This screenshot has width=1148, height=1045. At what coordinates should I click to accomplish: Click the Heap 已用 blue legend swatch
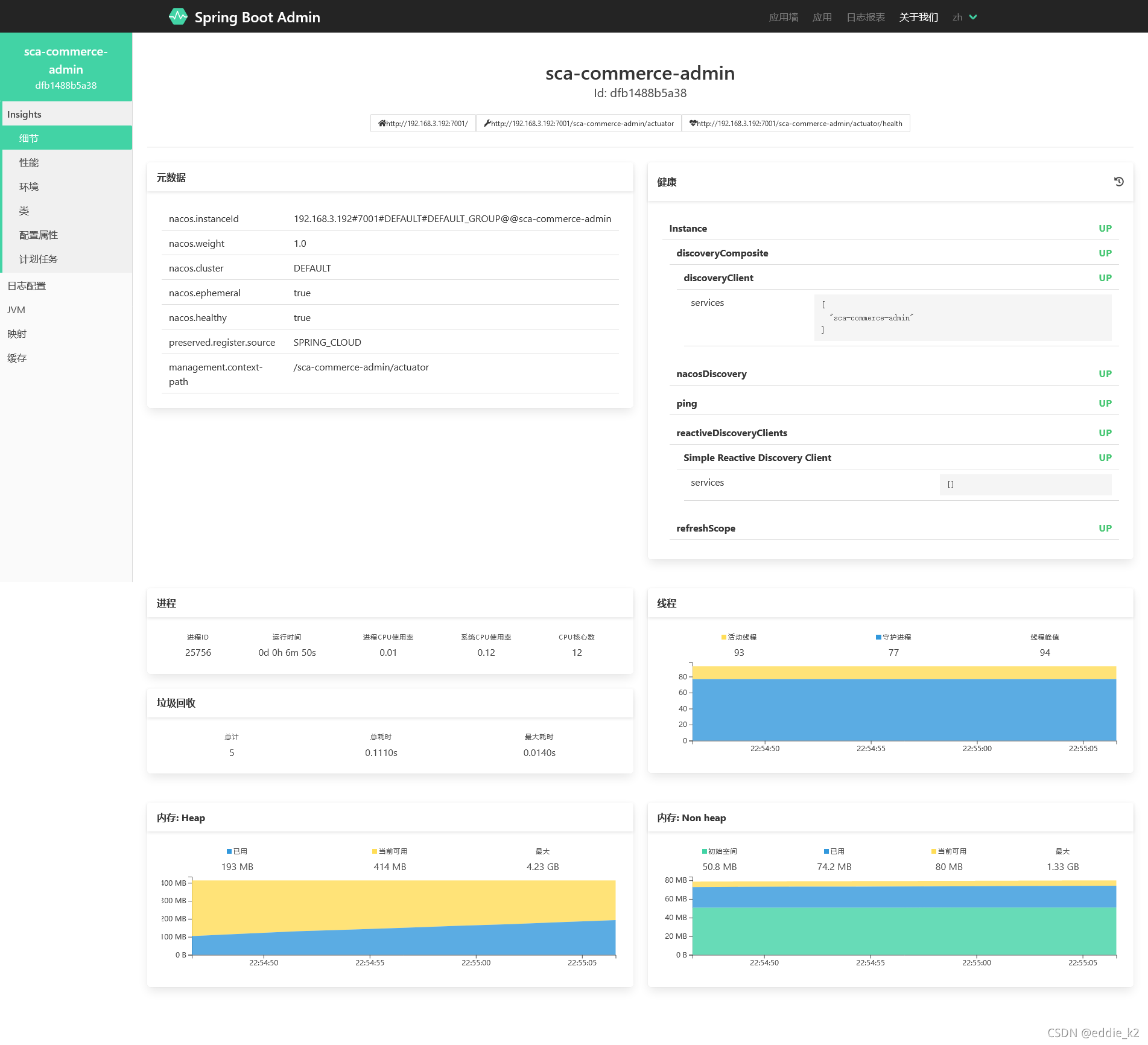[x=229, y=851]
